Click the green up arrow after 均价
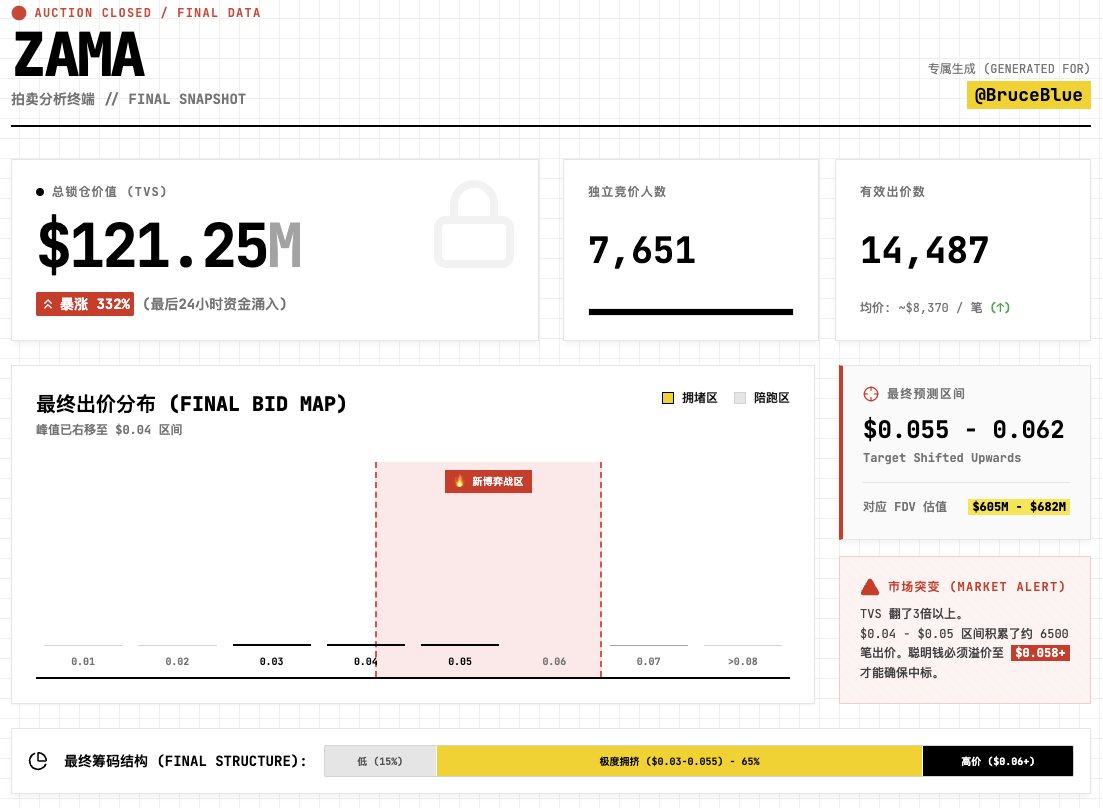This screenshot has height=808, width=1103. click(x=1000, y=307)
